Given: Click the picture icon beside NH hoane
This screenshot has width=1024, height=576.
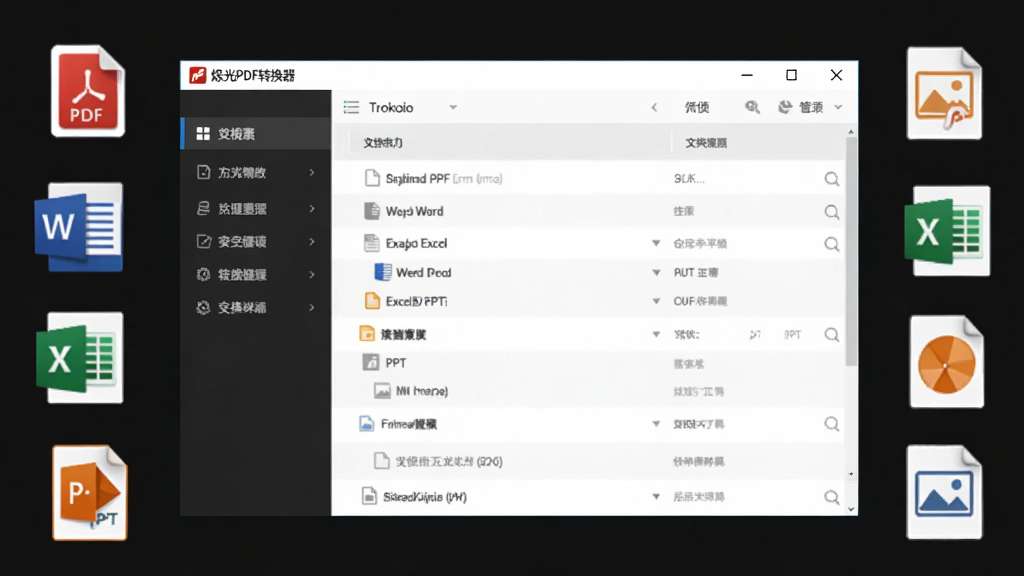Looking at the screenshot, I should click(x=382, y=391).
